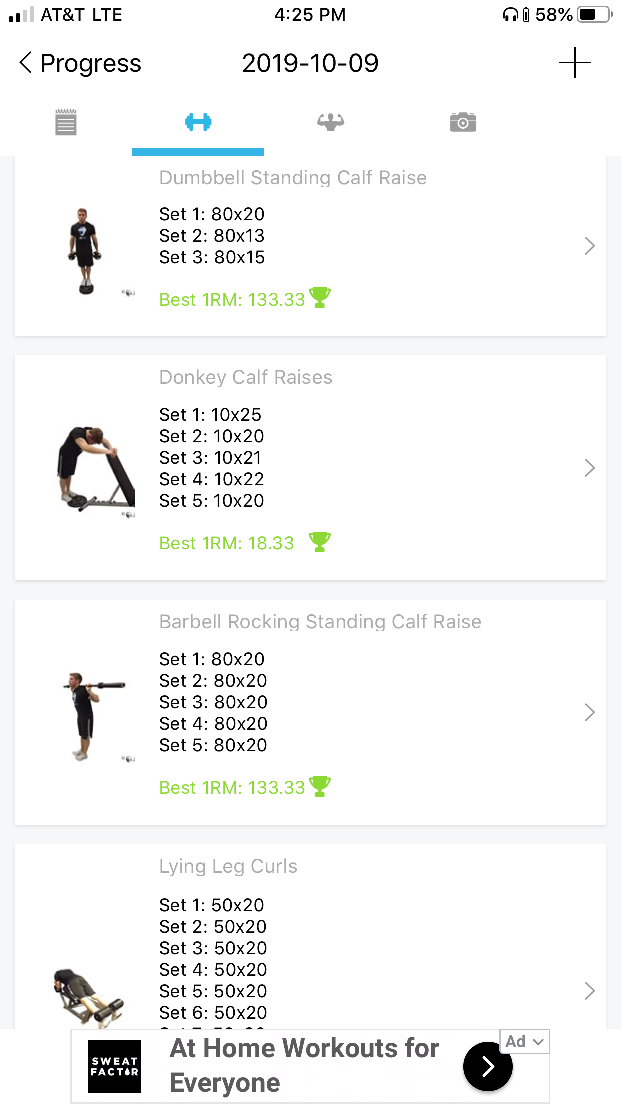This screenshot has height=1104, width=621.
Task: Open Lying Leg Curls details chevron
Action: pos(589,990)
